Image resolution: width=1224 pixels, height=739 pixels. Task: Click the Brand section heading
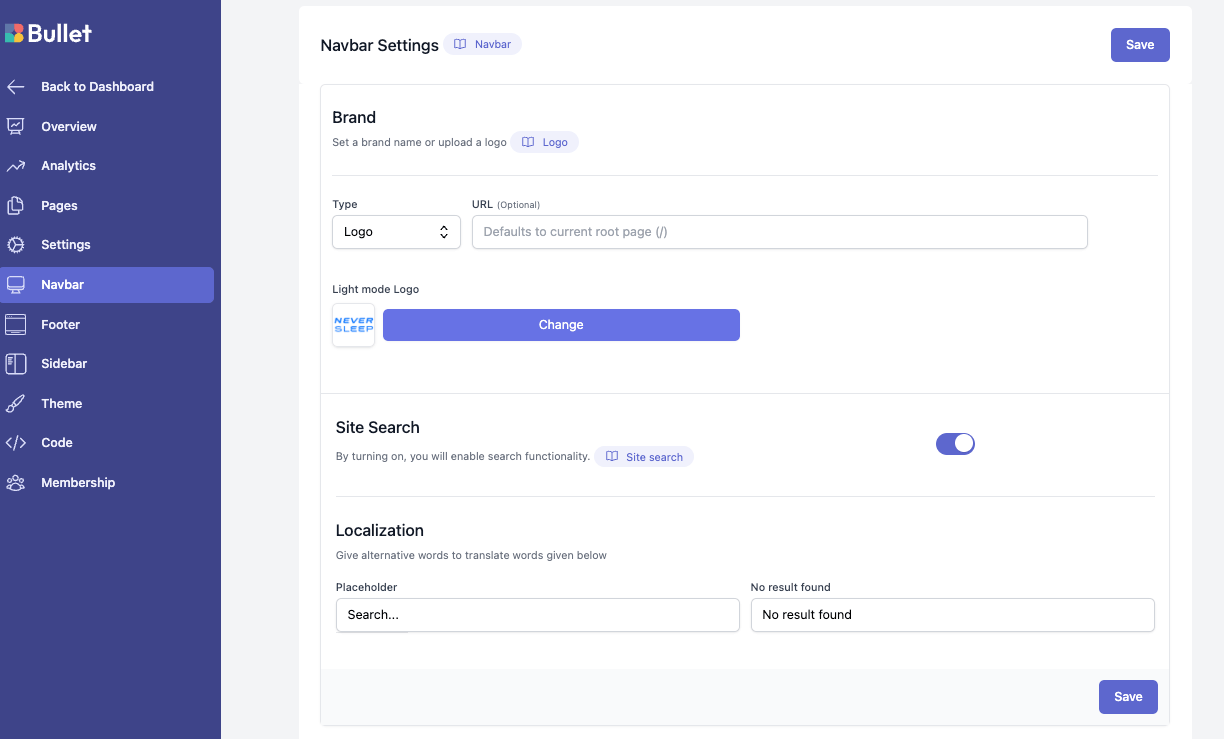pyautogui.click(x=354, y=117)
